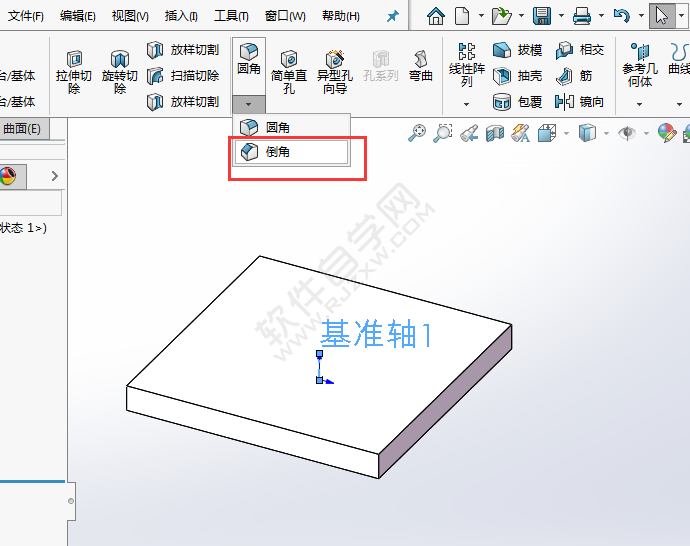Open the 异型孔向导 hole wizard
Viewport: 690px width, 546px height.
pyautogui.click(x=335, y=72)
